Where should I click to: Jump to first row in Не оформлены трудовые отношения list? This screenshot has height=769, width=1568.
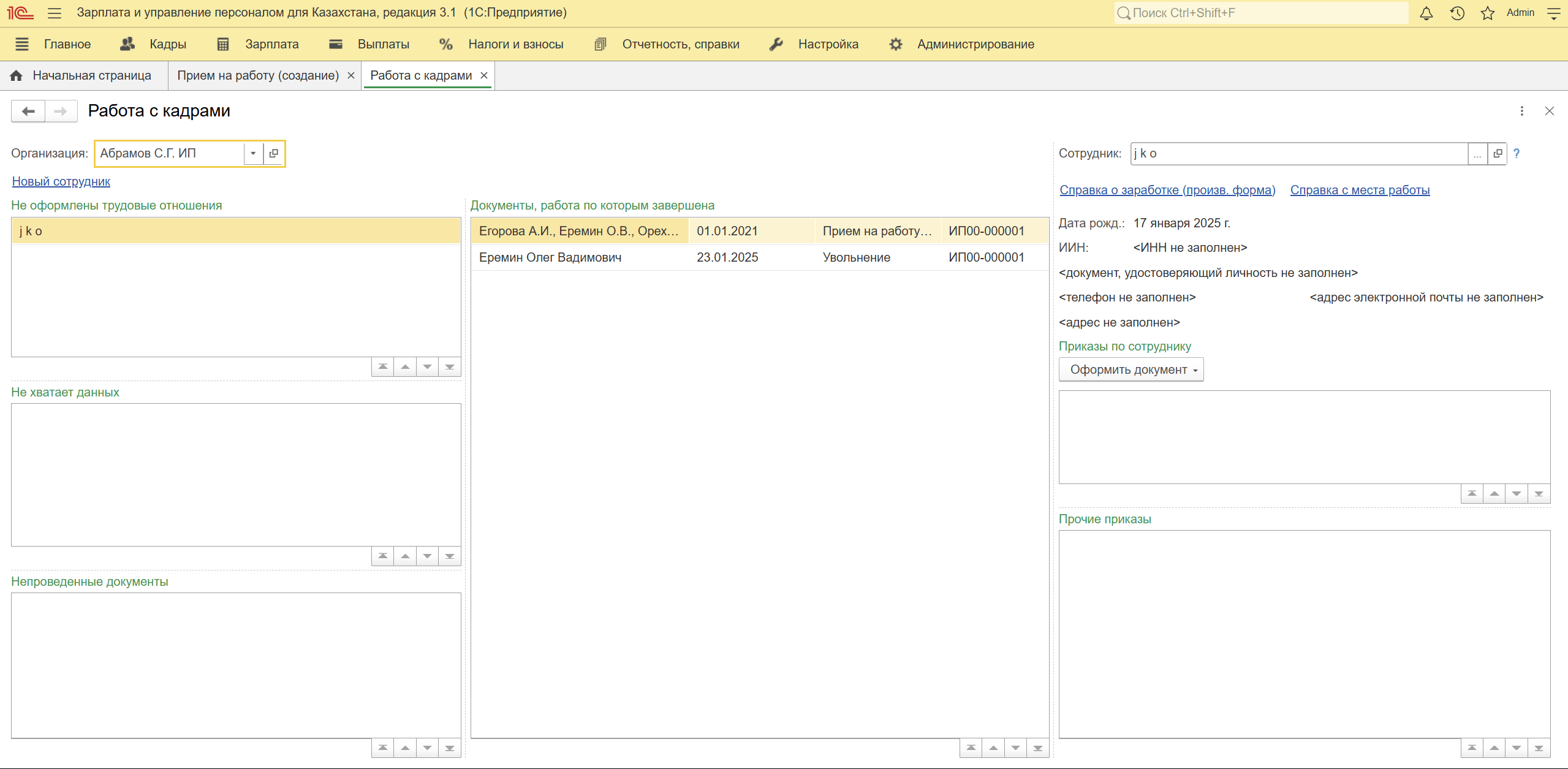(x=383, y=366)
